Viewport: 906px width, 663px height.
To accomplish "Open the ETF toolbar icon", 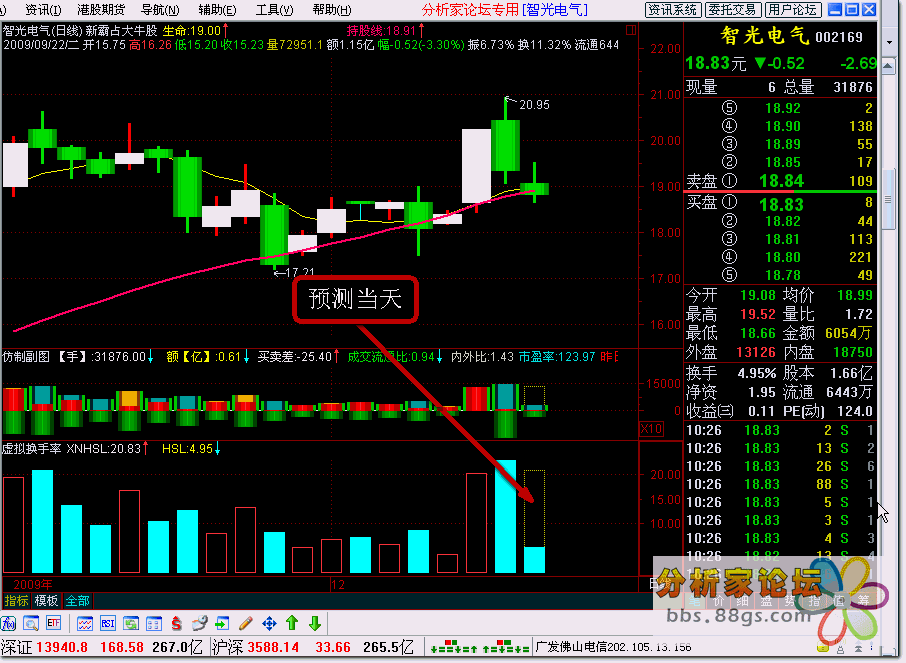I will point(54,623).
